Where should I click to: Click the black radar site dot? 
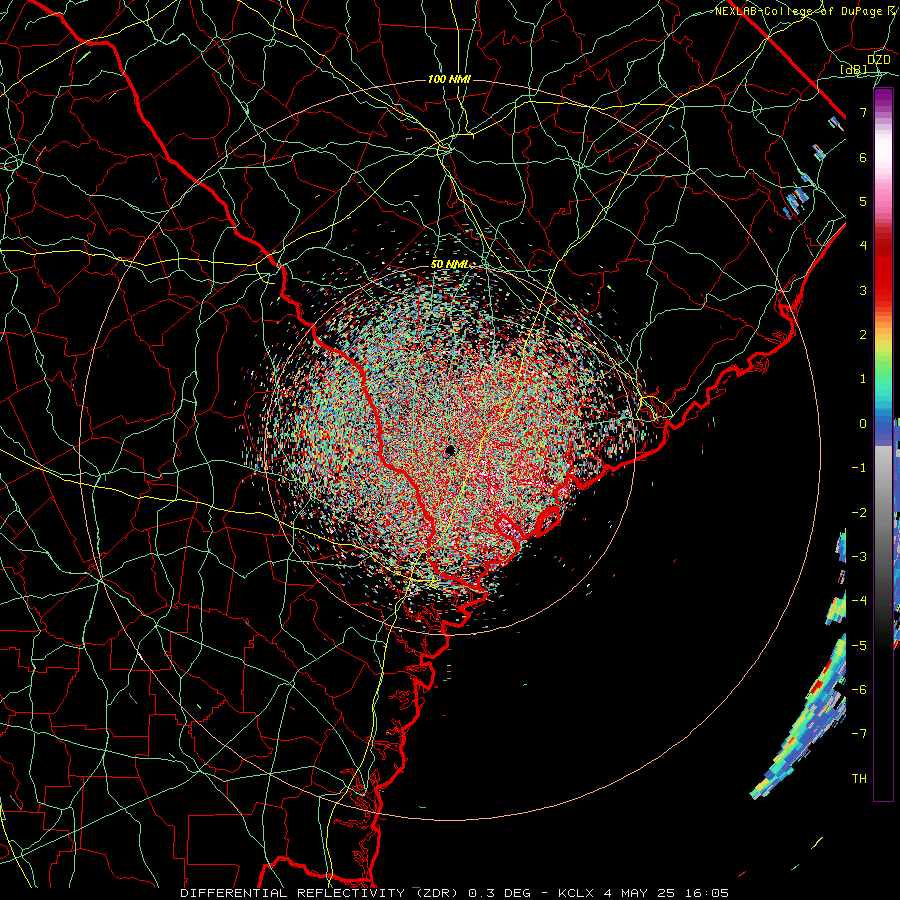450,450
